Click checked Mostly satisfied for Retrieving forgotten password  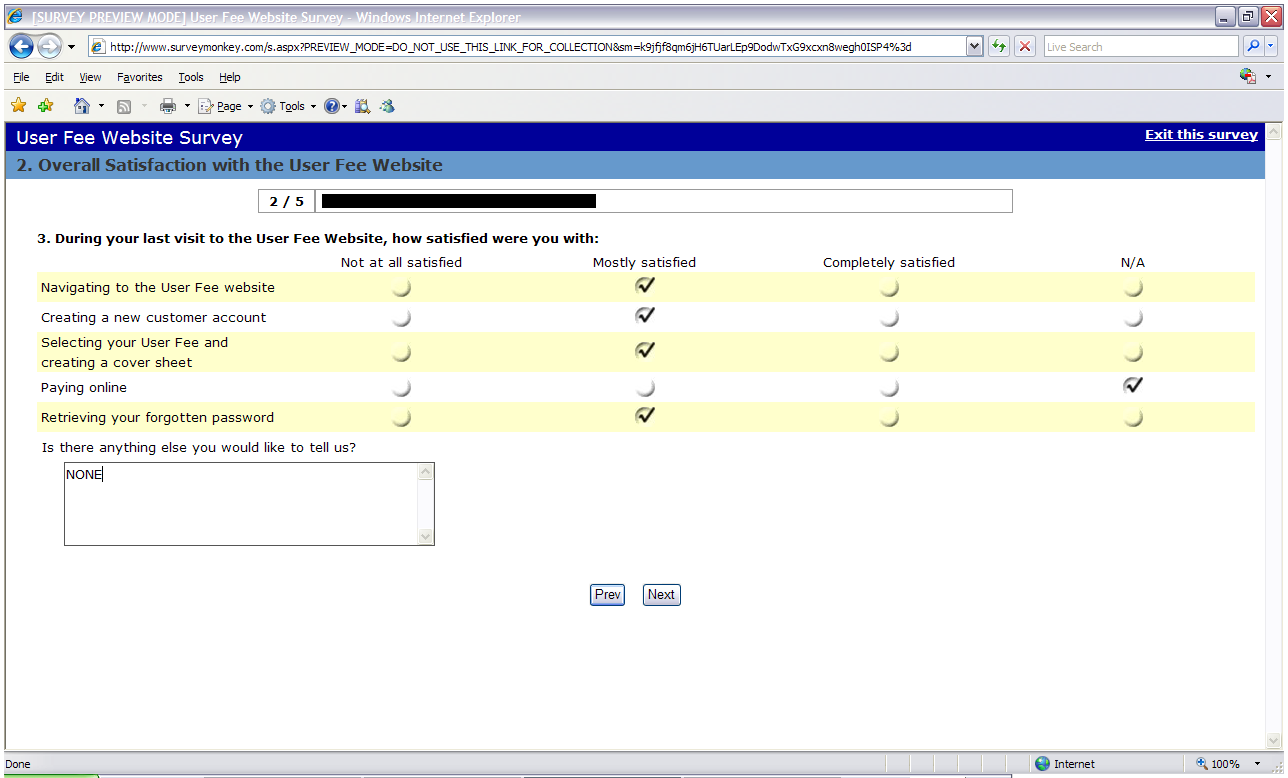(x=645, y=416)
